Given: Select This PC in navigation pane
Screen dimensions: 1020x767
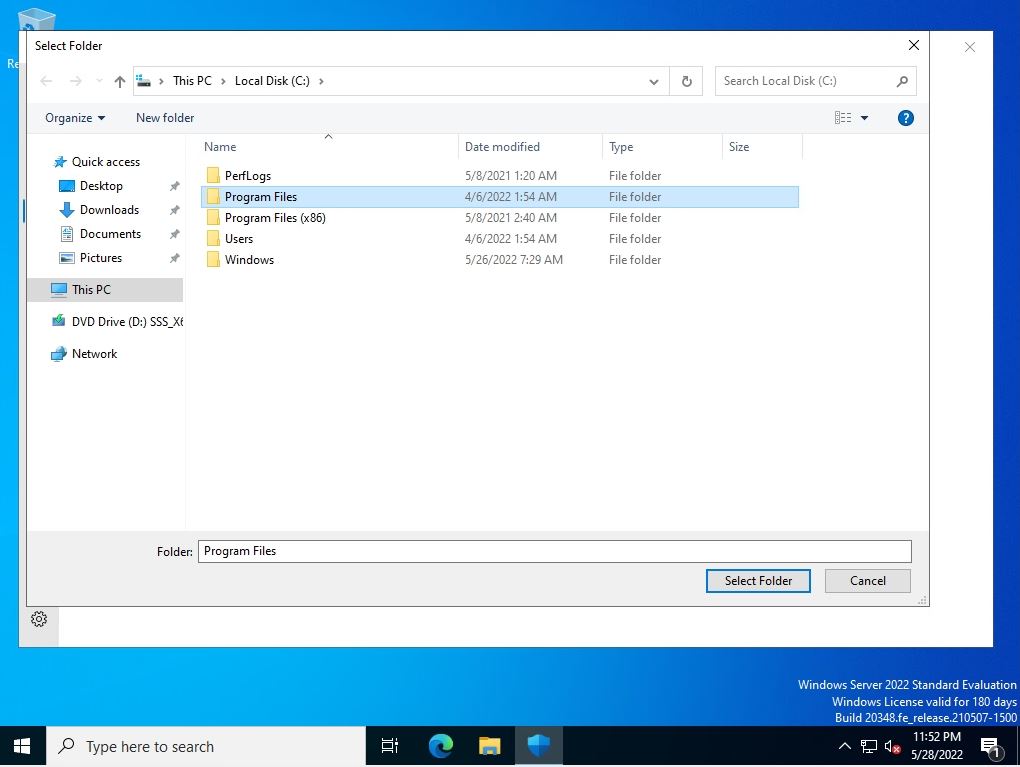Looking at the screenshot, I should click(x=105, y=289).
